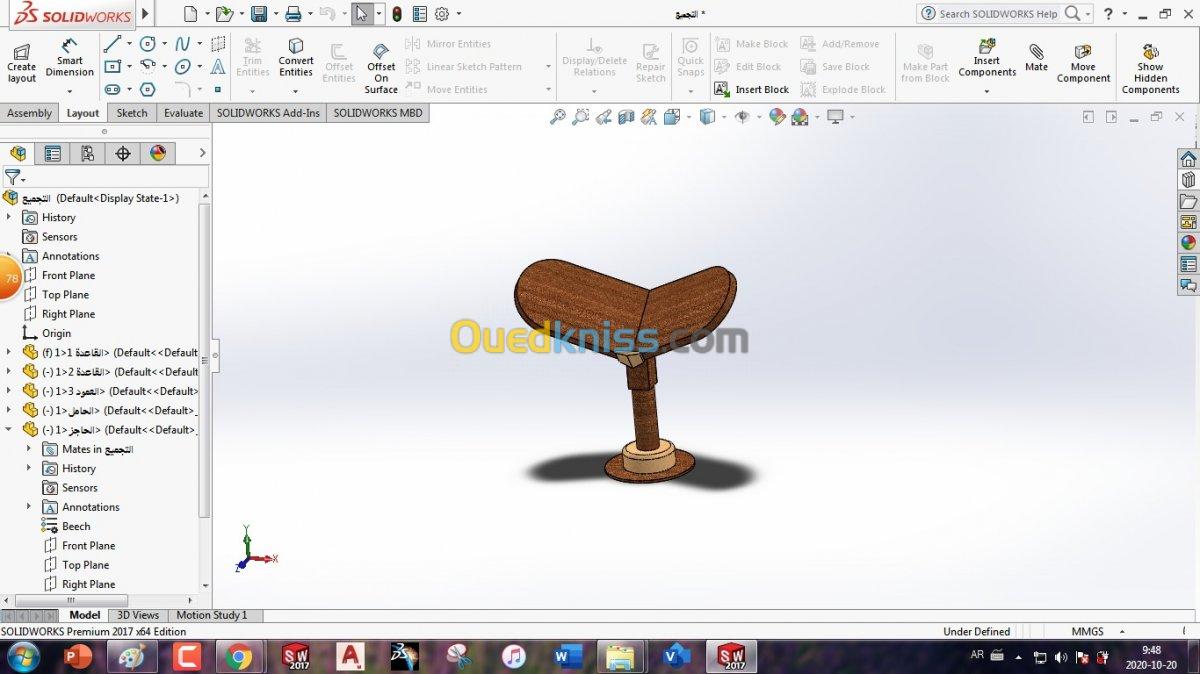1200x674 pixels.
Task: Open the Motion Study 1 tab
Action: (211, 615)
